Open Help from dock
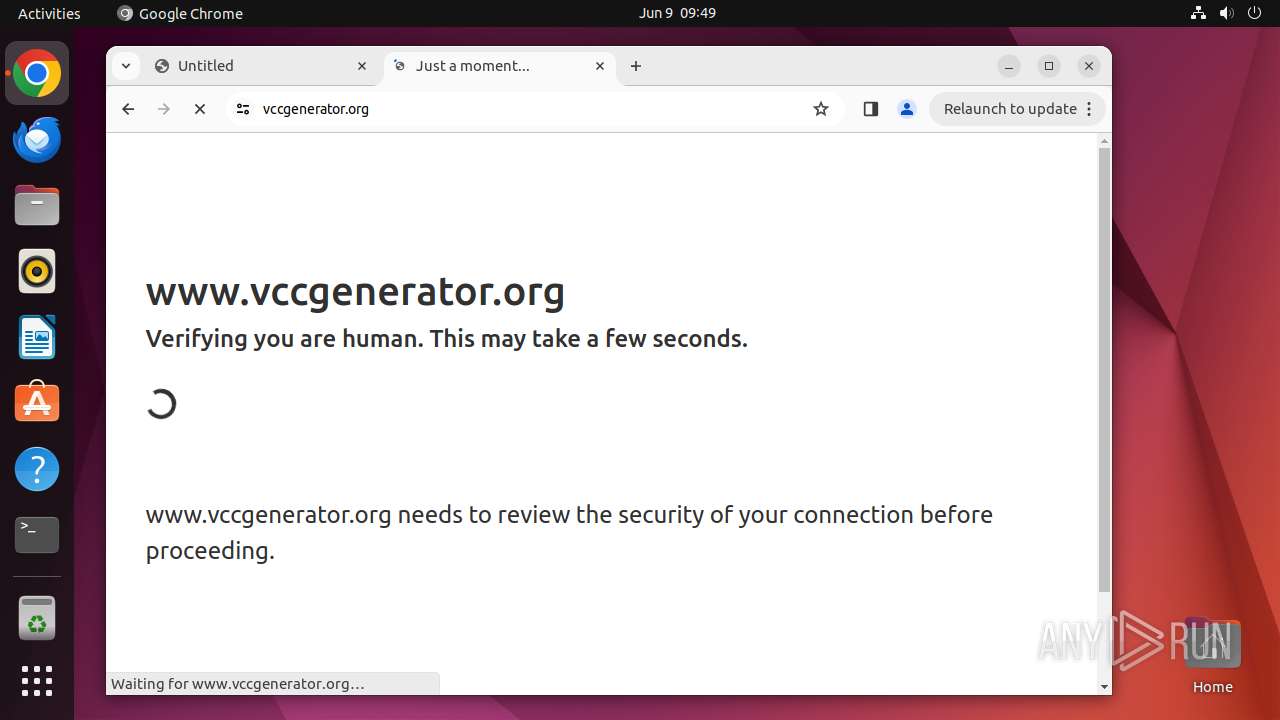The width and height of the screenshot is (1280, 720). pos(37,469)
